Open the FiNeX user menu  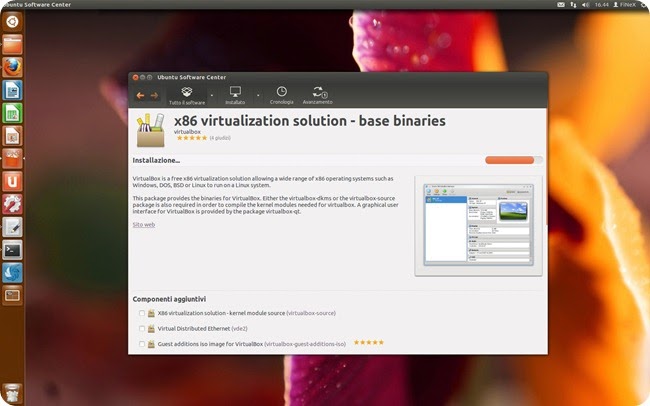624,5
